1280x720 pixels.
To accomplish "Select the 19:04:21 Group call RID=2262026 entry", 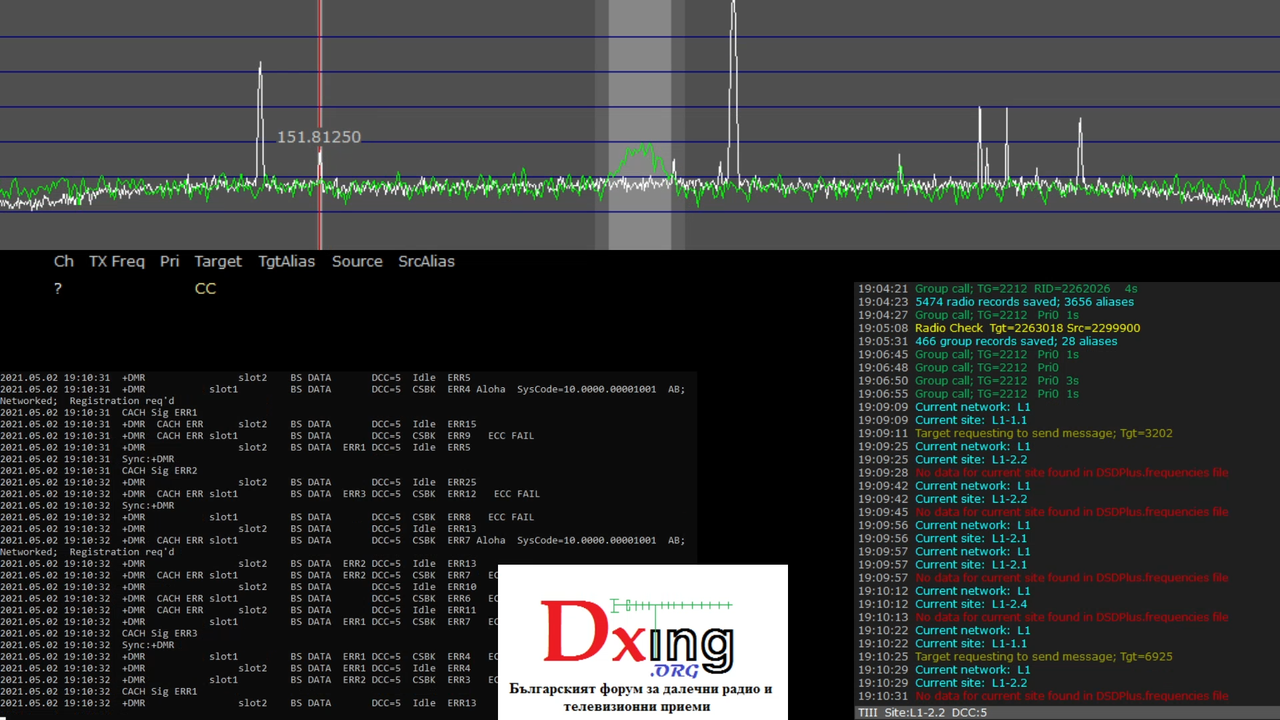I will point(998,288).
